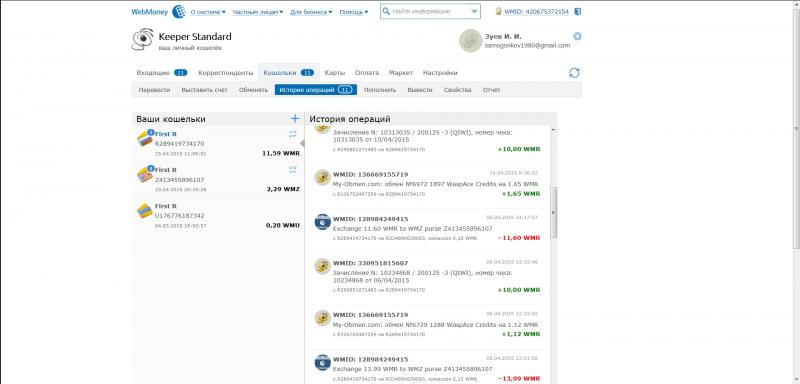Expand search field dropdown arrow

(x=474, y=11)
